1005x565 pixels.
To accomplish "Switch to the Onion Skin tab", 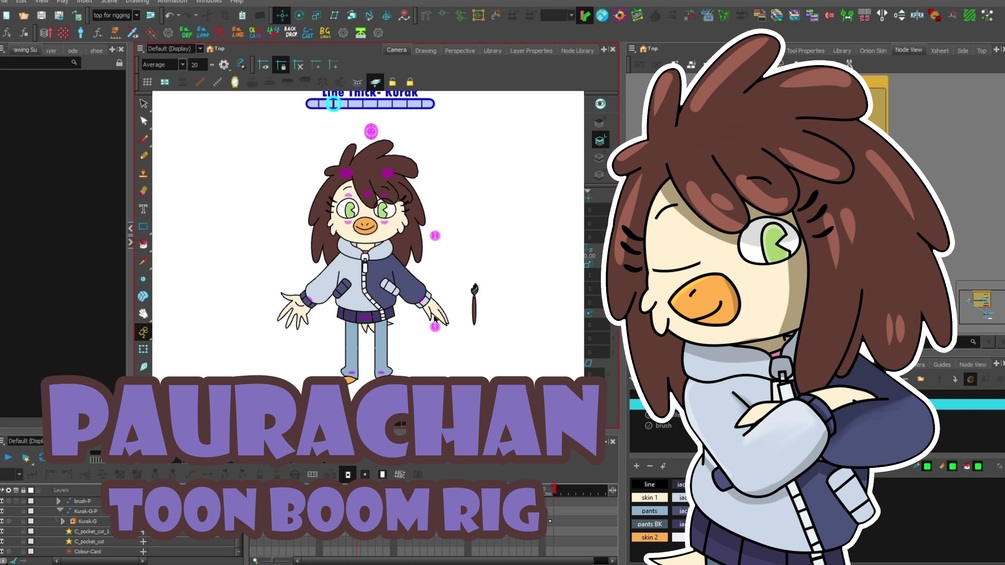I will click(872, 50).
